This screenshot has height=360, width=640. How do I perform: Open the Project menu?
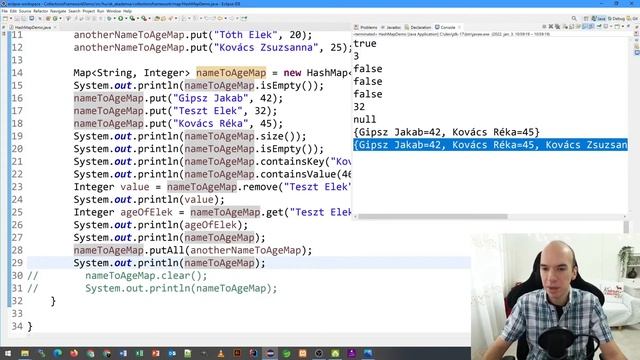(89, 11)
